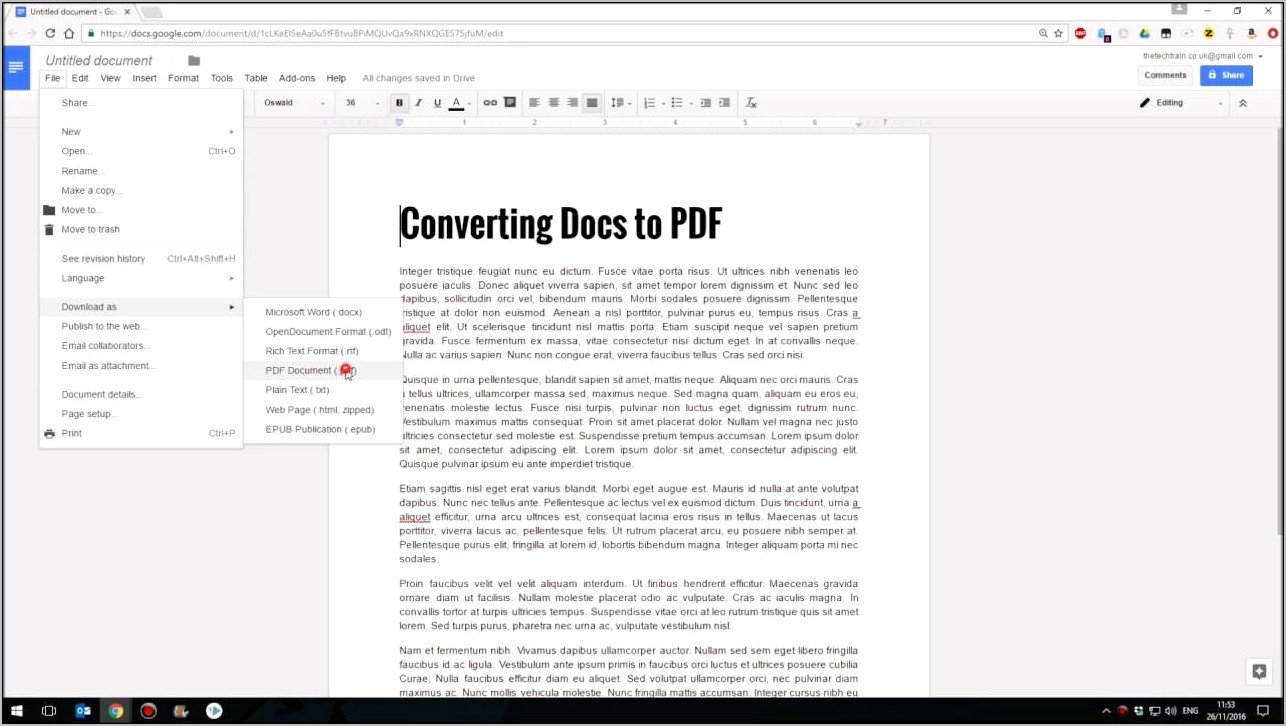Image resolution: width=1286 pixels, height=726 pixels.
Task: Click Print in the File menu
Action: [141, 433]
